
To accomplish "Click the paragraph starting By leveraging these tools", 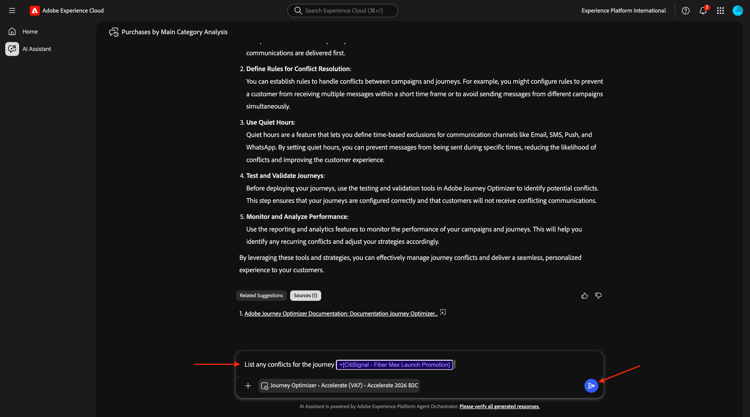I will click(x=410, y=263).
